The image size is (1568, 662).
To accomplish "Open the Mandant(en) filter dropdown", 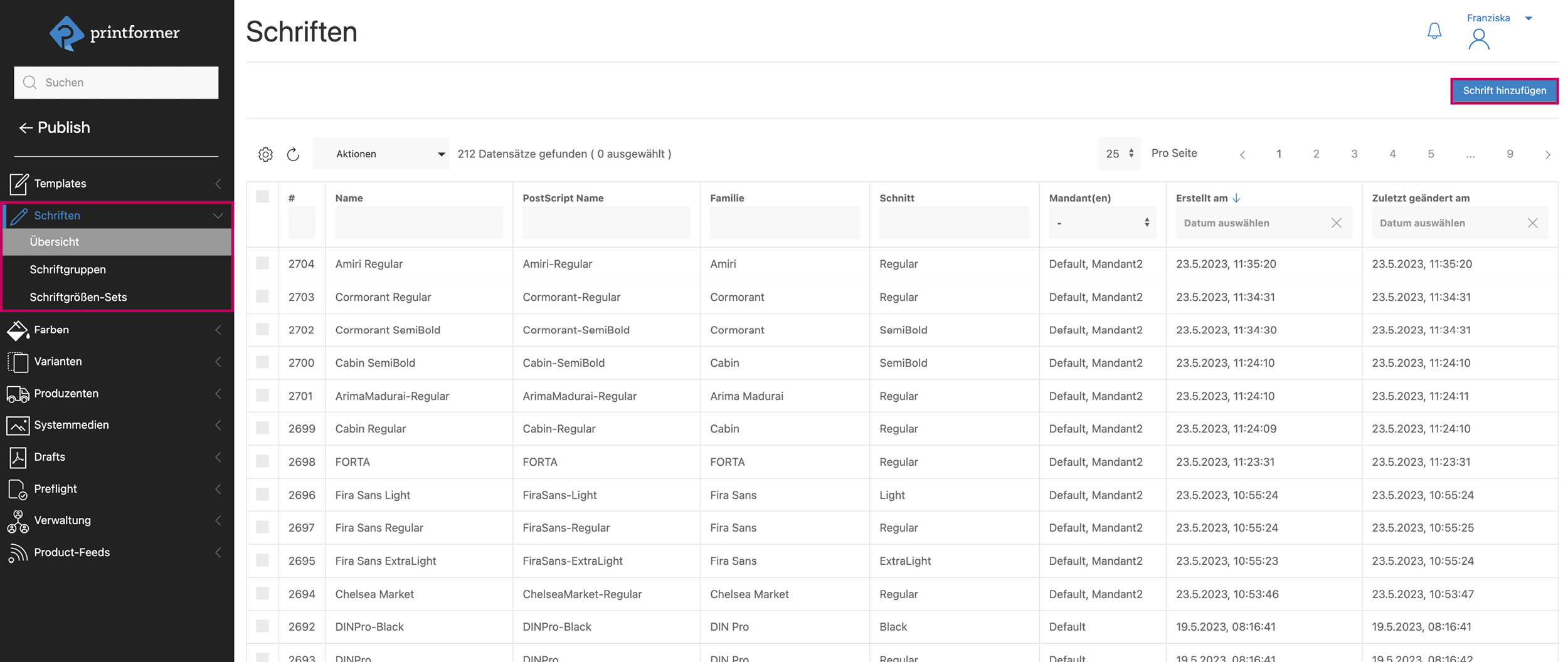I will pyautogui.click(x=1102, y=223).
